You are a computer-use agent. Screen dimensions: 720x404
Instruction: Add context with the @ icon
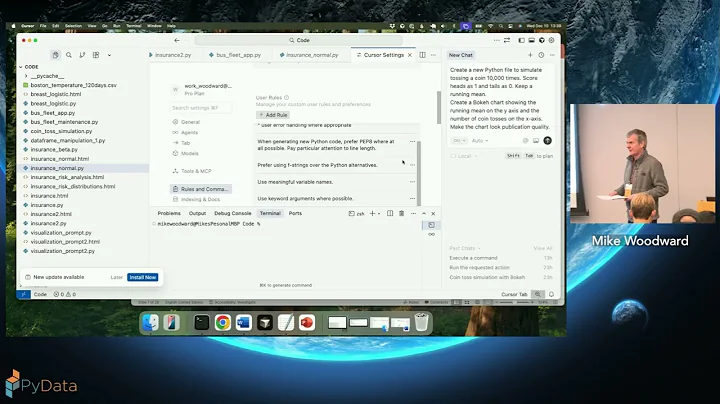[x=526, y=140]
